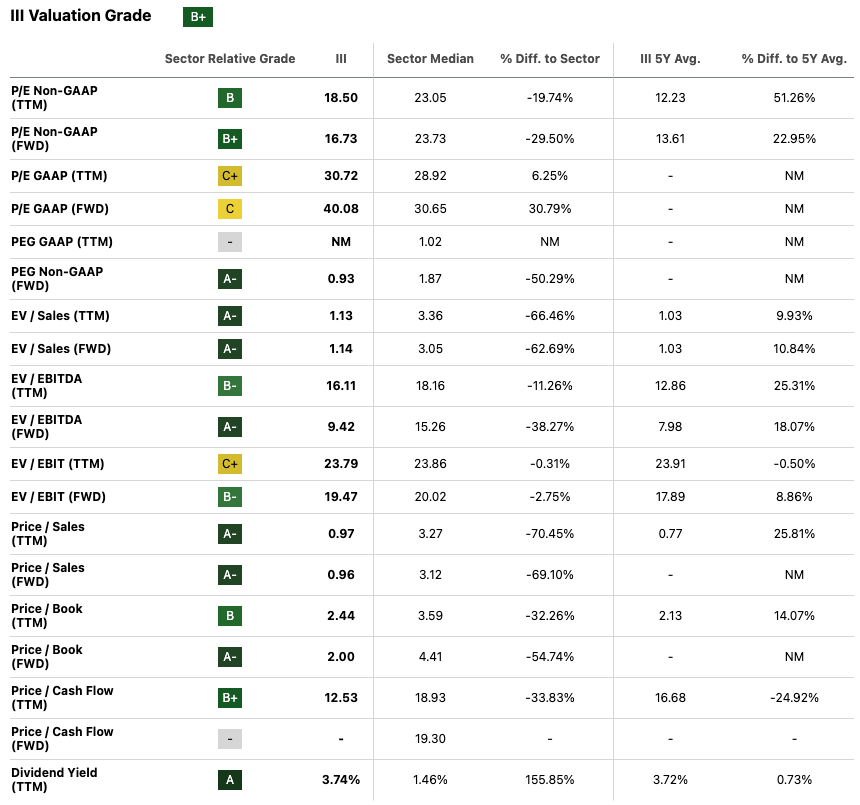Click the A grade badge for Dividend Yield (TTM)
Image resolution: width=860 pixels, height=805 pixels.
pos(230,780)
